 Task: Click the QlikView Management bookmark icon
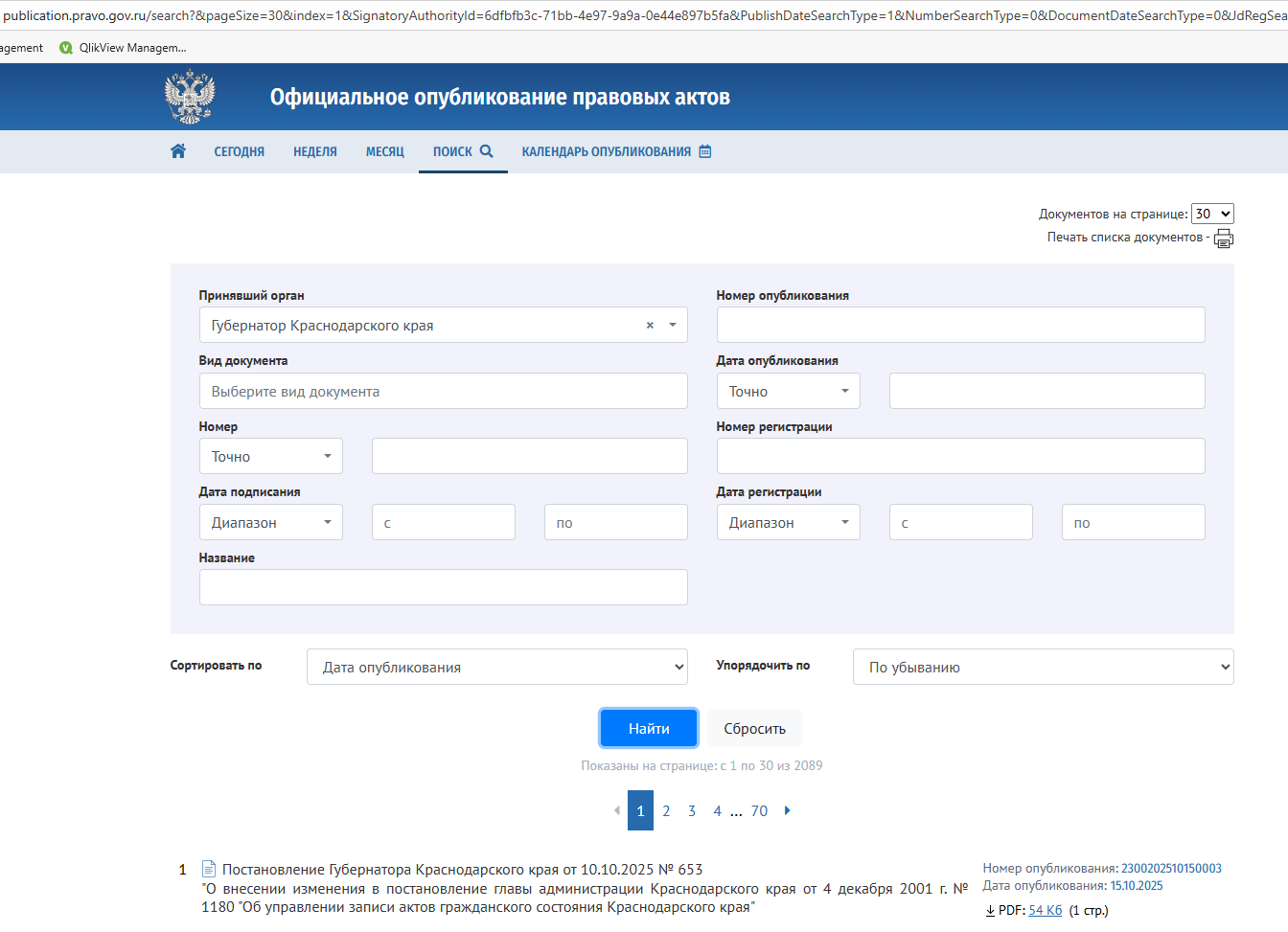[66, 48]
